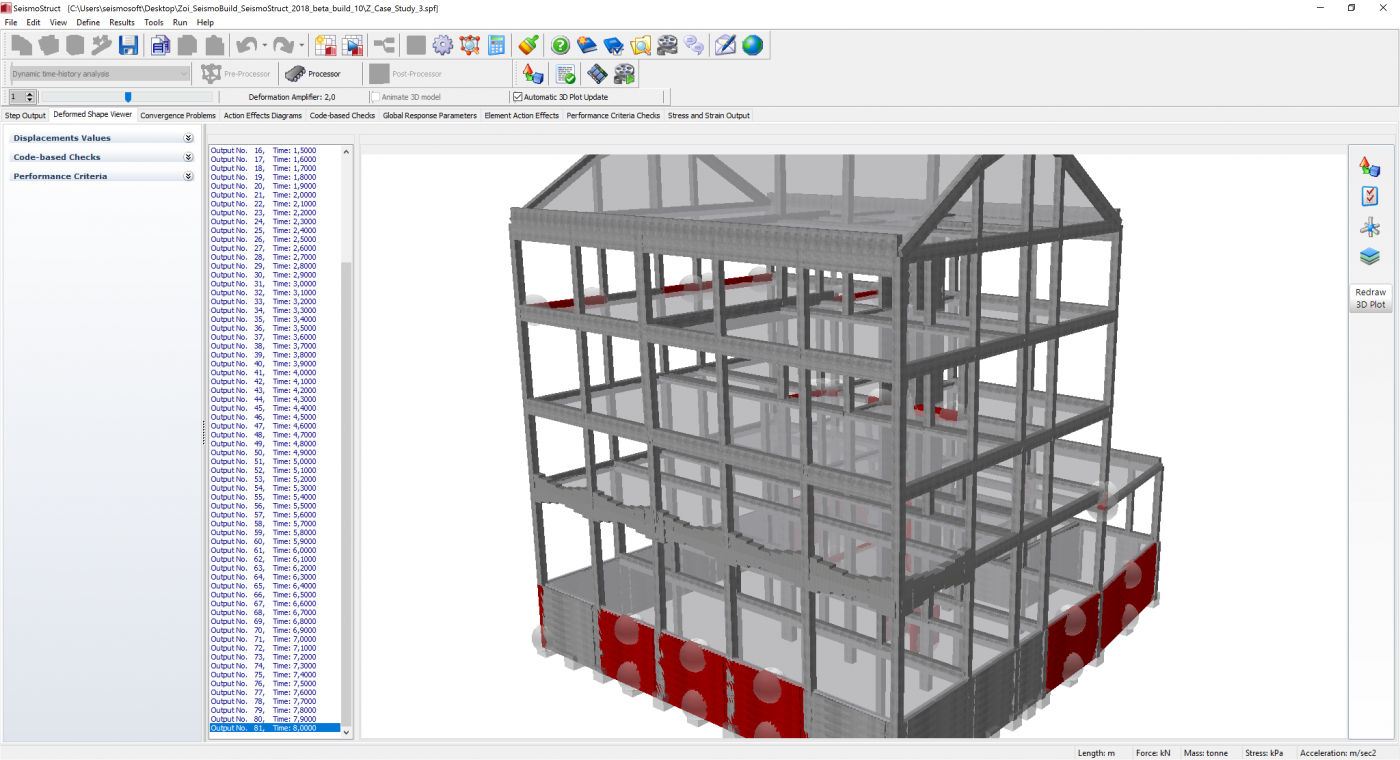The image size is (1400, 760).
Task: Click the Redraw 3D Plot button
Action: coord(1370,298)
